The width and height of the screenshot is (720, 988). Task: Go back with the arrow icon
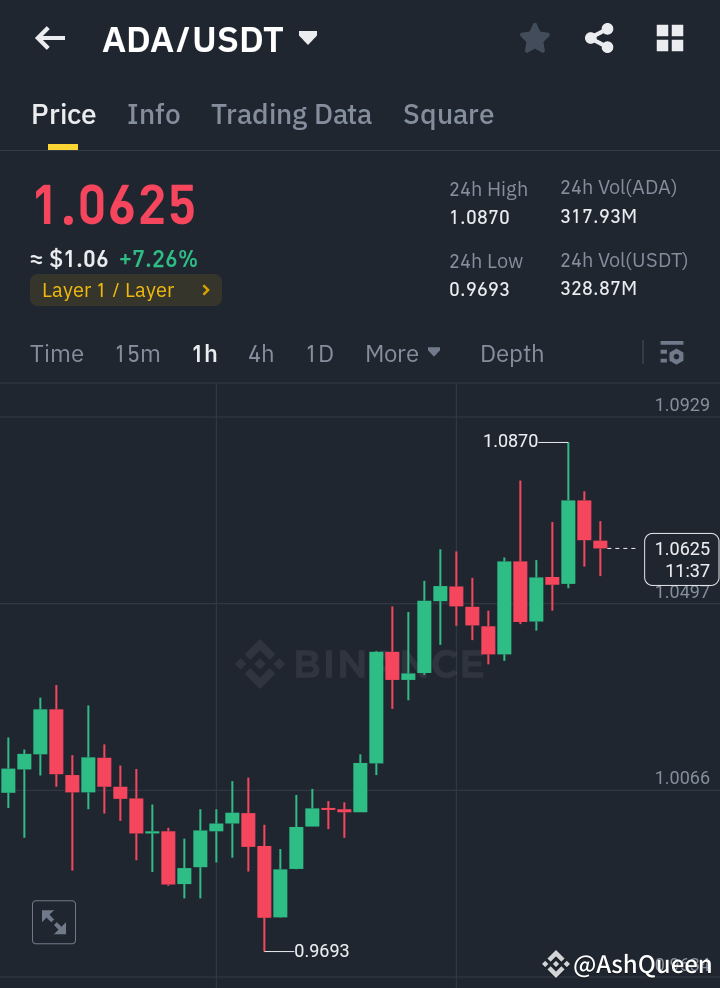coord(48,38)
